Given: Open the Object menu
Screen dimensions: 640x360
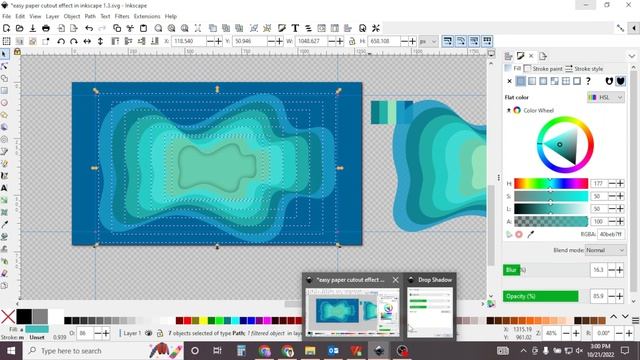Looking at the screenshot, I should point(72,16).
